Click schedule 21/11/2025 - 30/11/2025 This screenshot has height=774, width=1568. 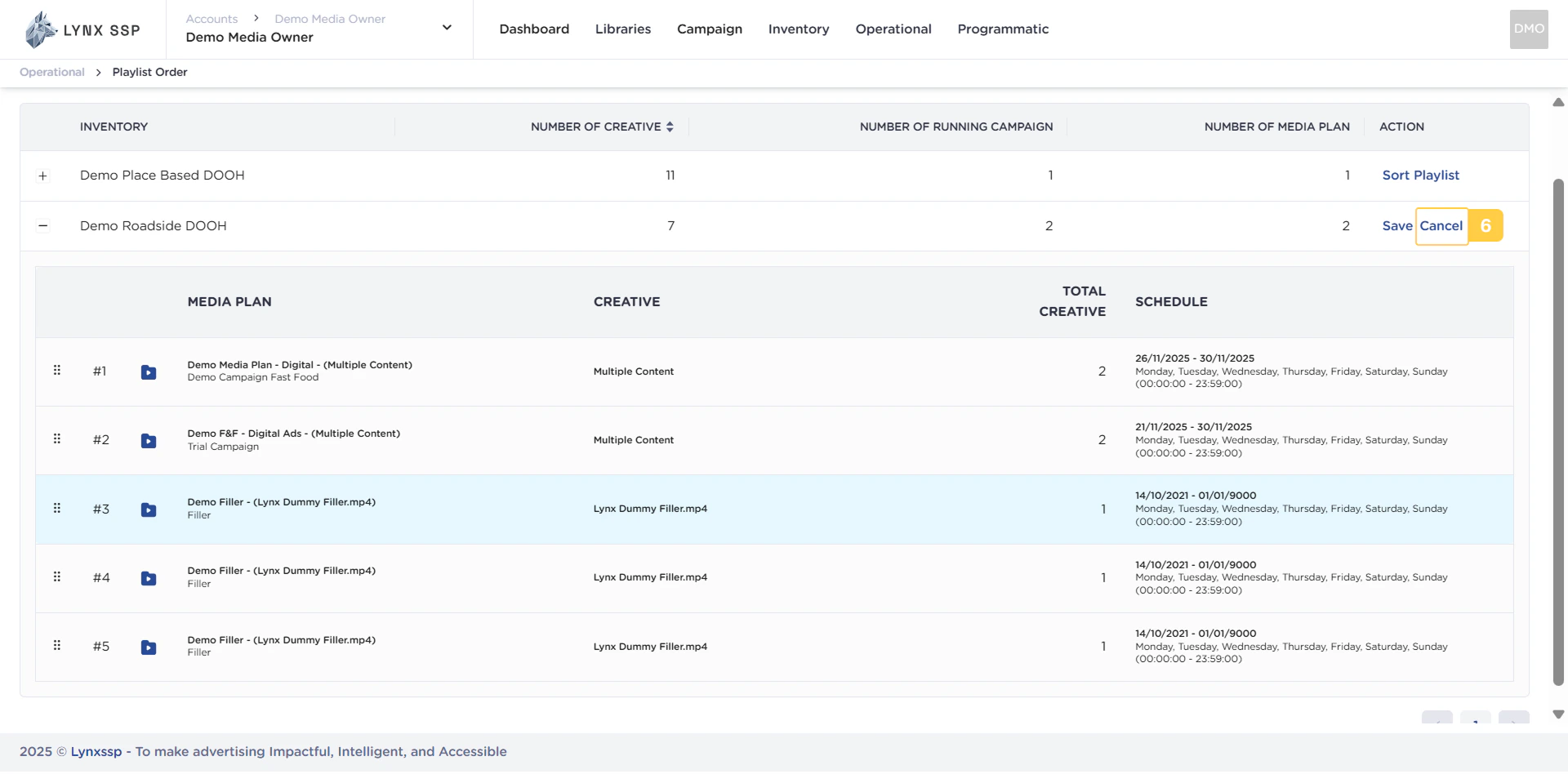pos(1193,427)
